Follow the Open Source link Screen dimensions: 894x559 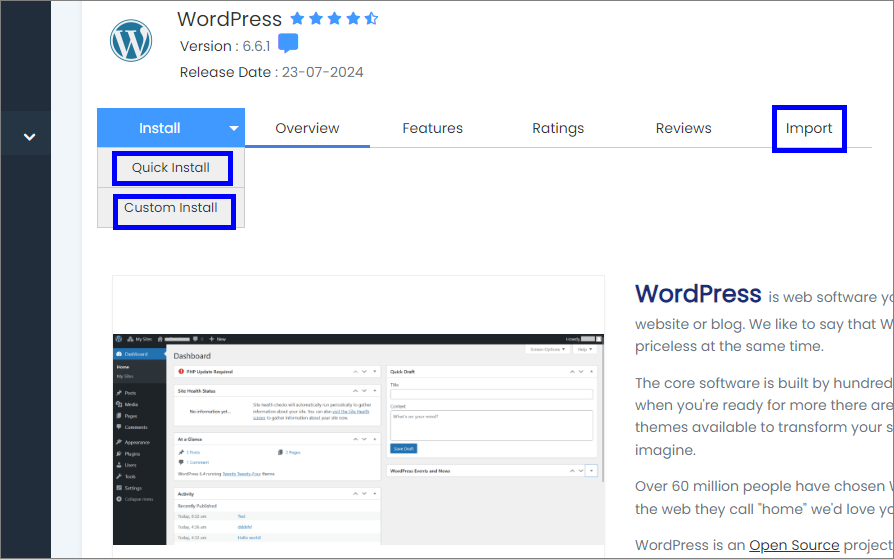[794, 545]
